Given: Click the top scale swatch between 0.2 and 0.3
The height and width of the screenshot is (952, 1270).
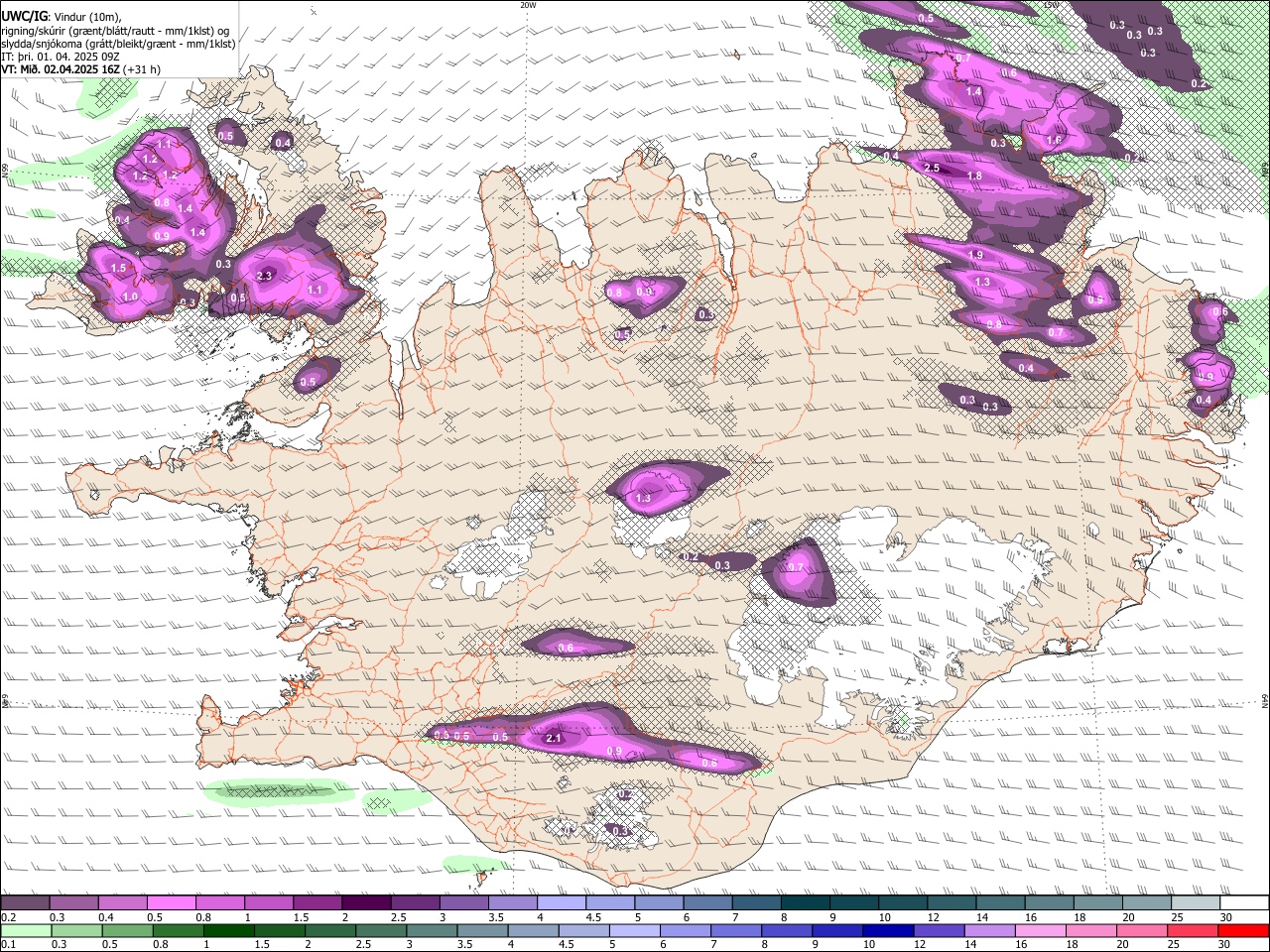Looking at the screenshot, I should [x=25, y=903].
